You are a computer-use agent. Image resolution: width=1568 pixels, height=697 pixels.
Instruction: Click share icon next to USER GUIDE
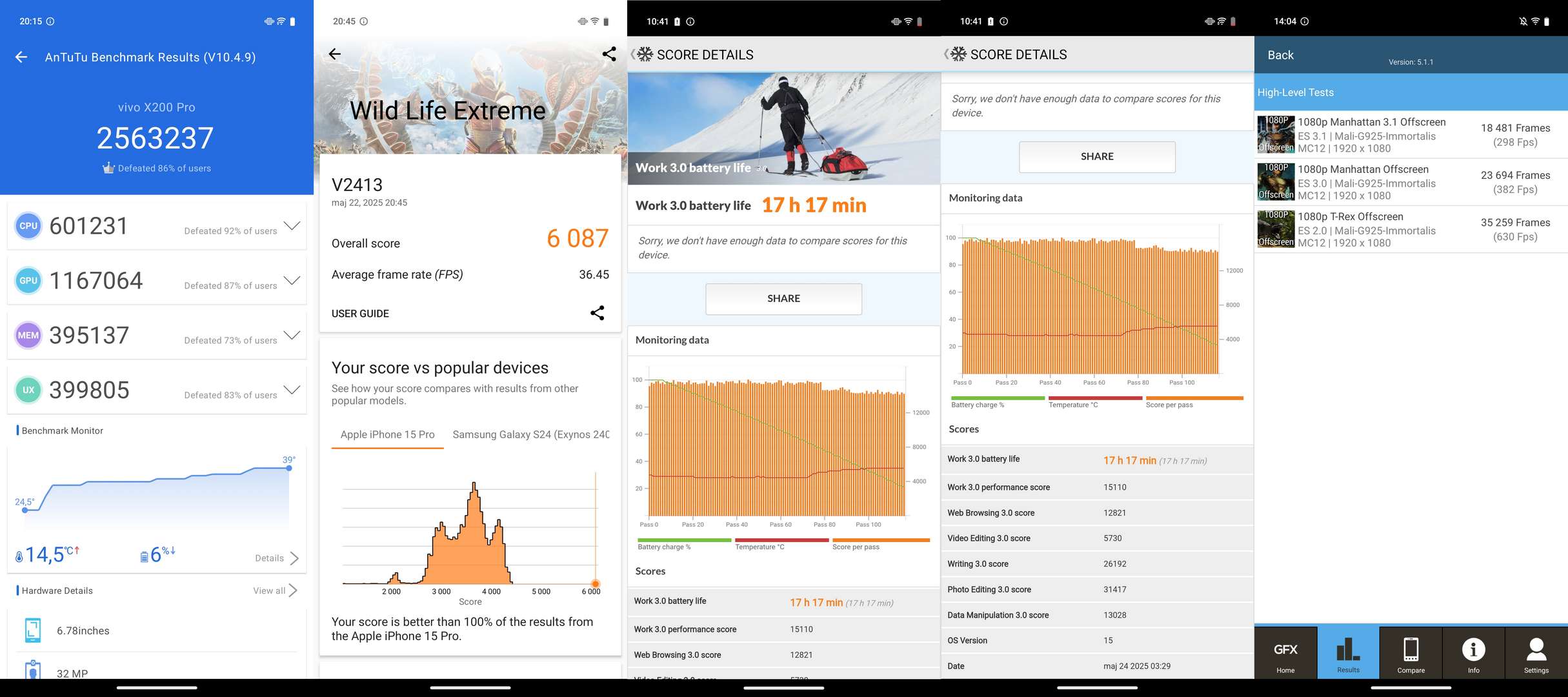598,313
